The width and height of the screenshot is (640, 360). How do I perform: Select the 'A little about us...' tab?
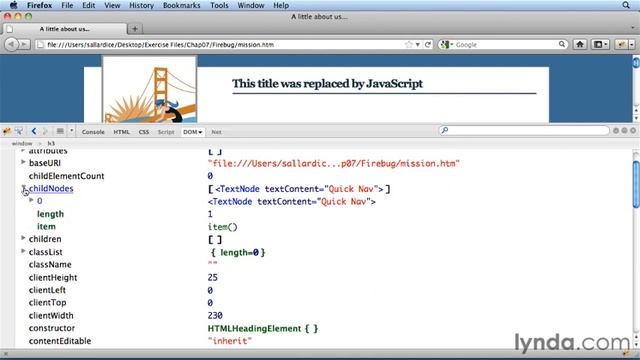pyautogui.click(x=64, y=29)
